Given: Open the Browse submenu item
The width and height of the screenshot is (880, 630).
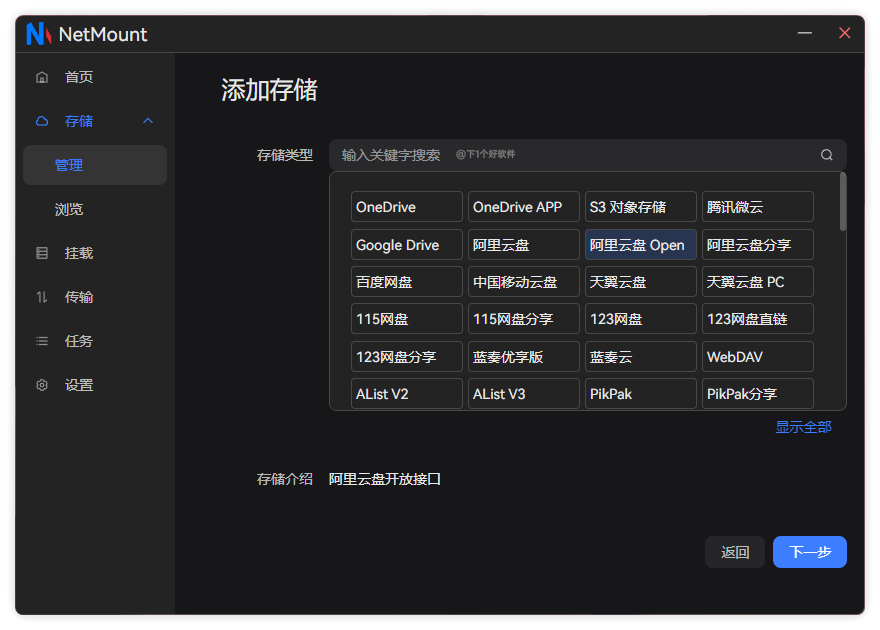Looking at the screenshot, I should coord(69,209).
